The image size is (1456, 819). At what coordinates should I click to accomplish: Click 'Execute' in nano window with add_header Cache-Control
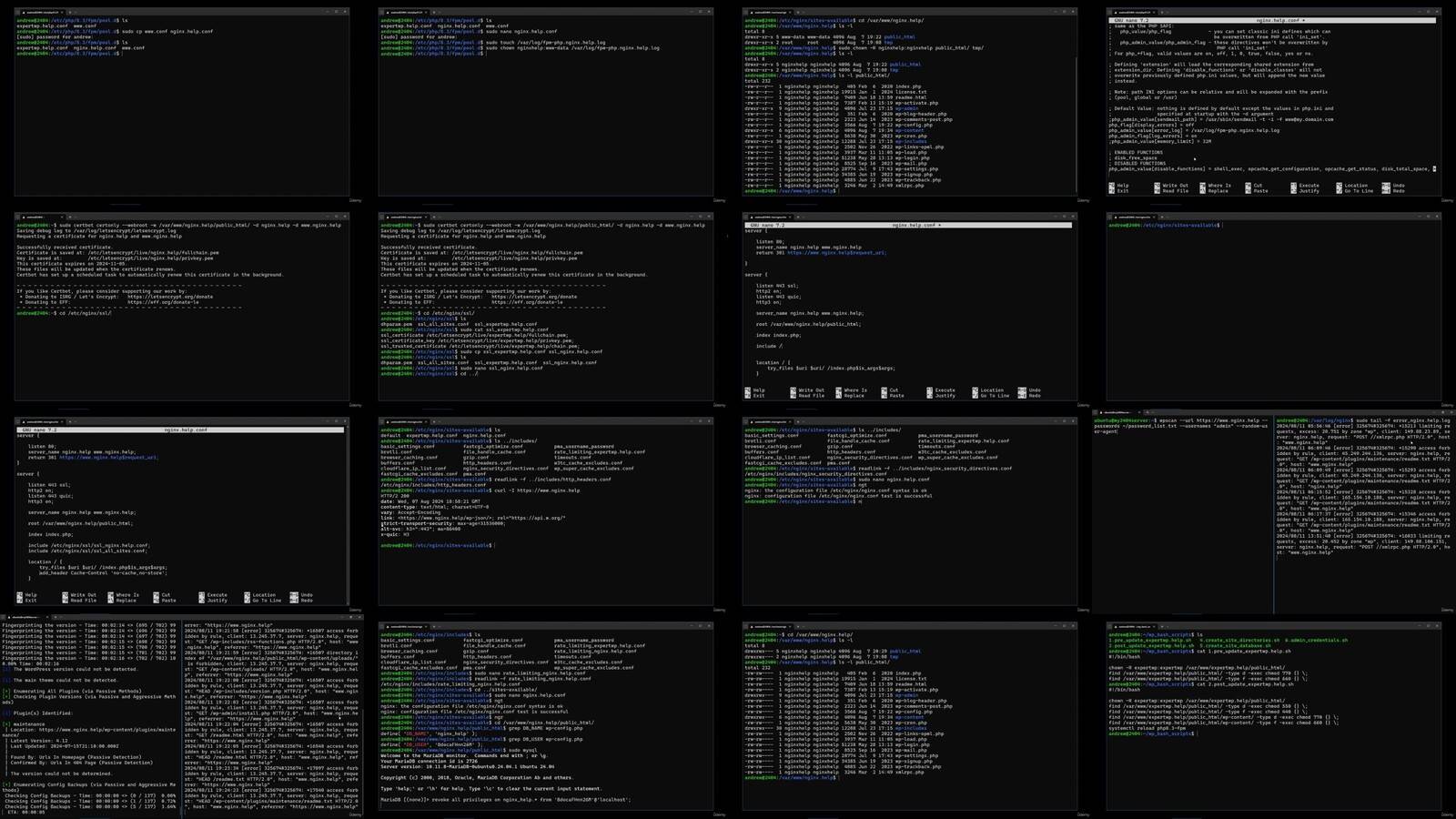tap(217, 595)
